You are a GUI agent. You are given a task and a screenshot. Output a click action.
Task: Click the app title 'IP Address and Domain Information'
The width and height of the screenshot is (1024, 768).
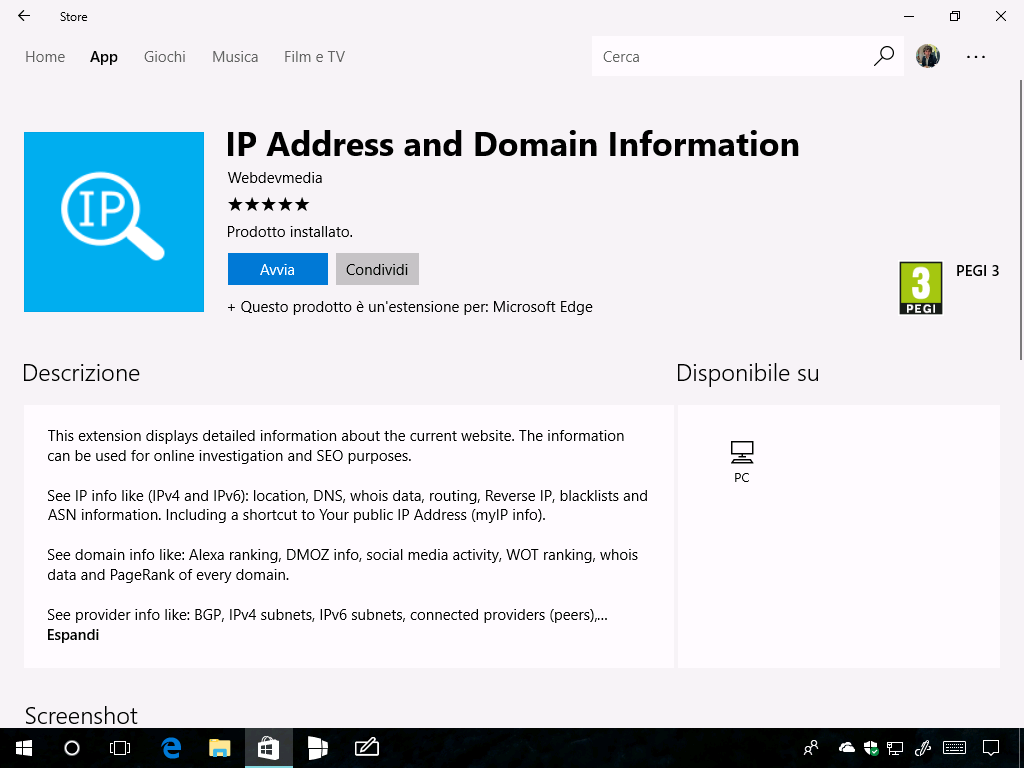[513, 144]
